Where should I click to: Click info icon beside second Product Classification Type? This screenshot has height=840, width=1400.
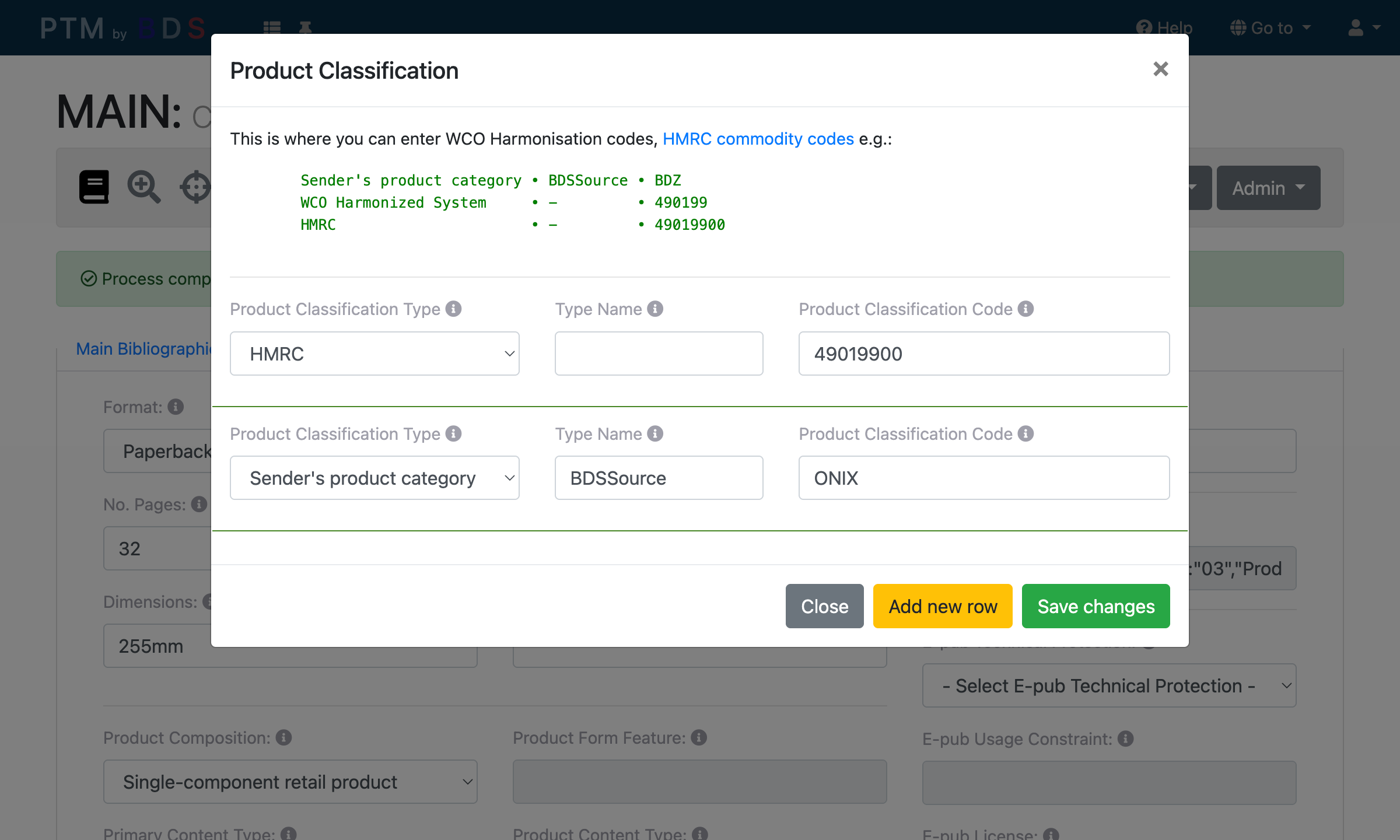tap(453, 433)
